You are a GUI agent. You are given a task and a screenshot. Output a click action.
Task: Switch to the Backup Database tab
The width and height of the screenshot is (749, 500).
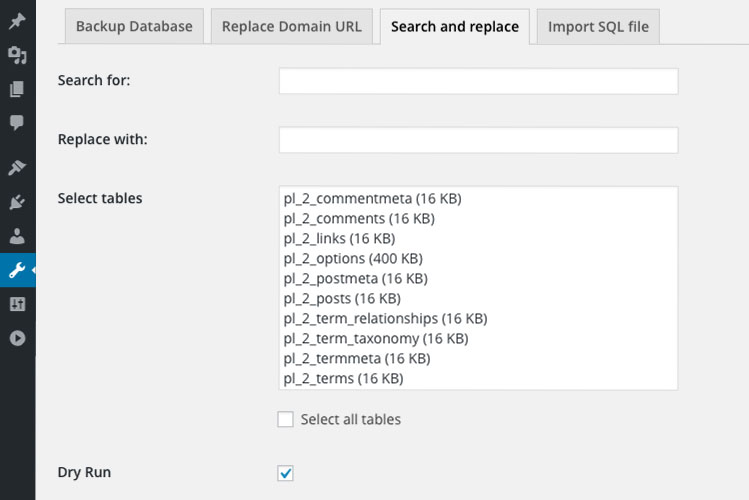[x=134, y=26]
